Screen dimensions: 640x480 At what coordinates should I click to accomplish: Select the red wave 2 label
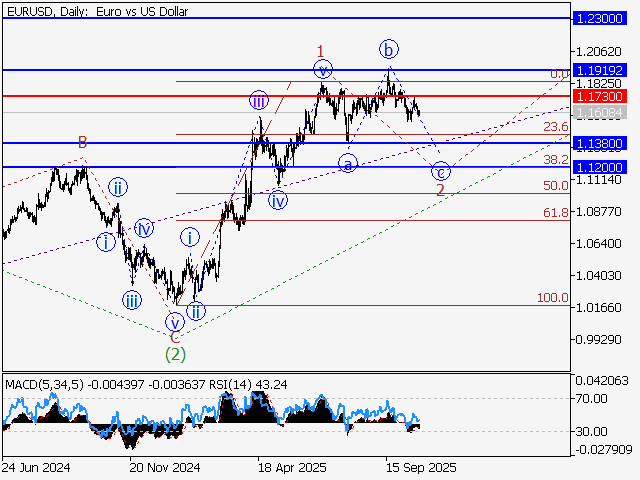[x=439, y=190]
